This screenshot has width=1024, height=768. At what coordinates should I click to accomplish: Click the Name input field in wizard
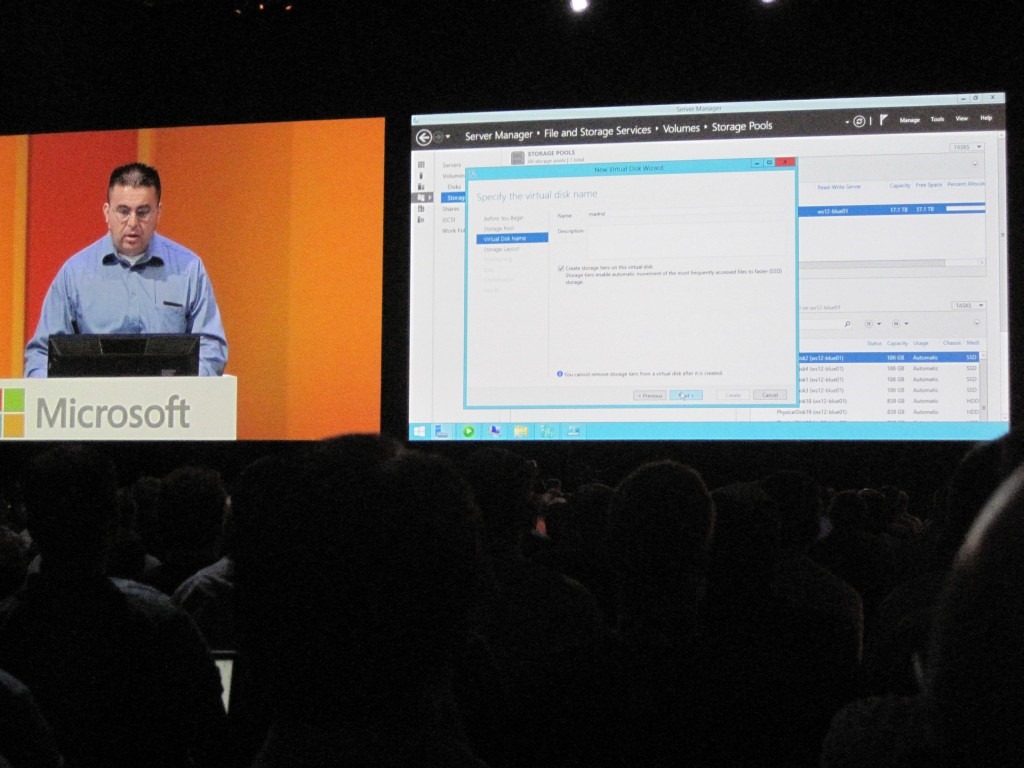[x=686, y=214]
